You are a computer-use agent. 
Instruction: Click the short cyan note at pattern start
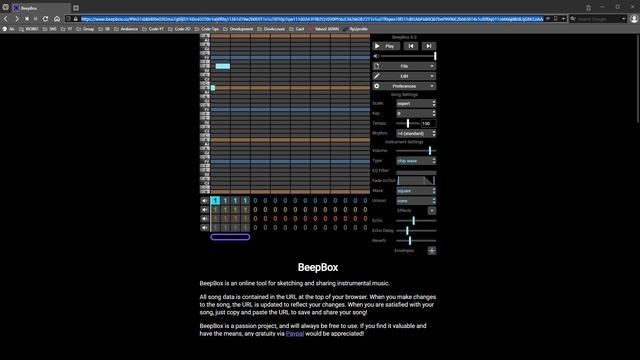pyautogui.click(x=213, y=88)
